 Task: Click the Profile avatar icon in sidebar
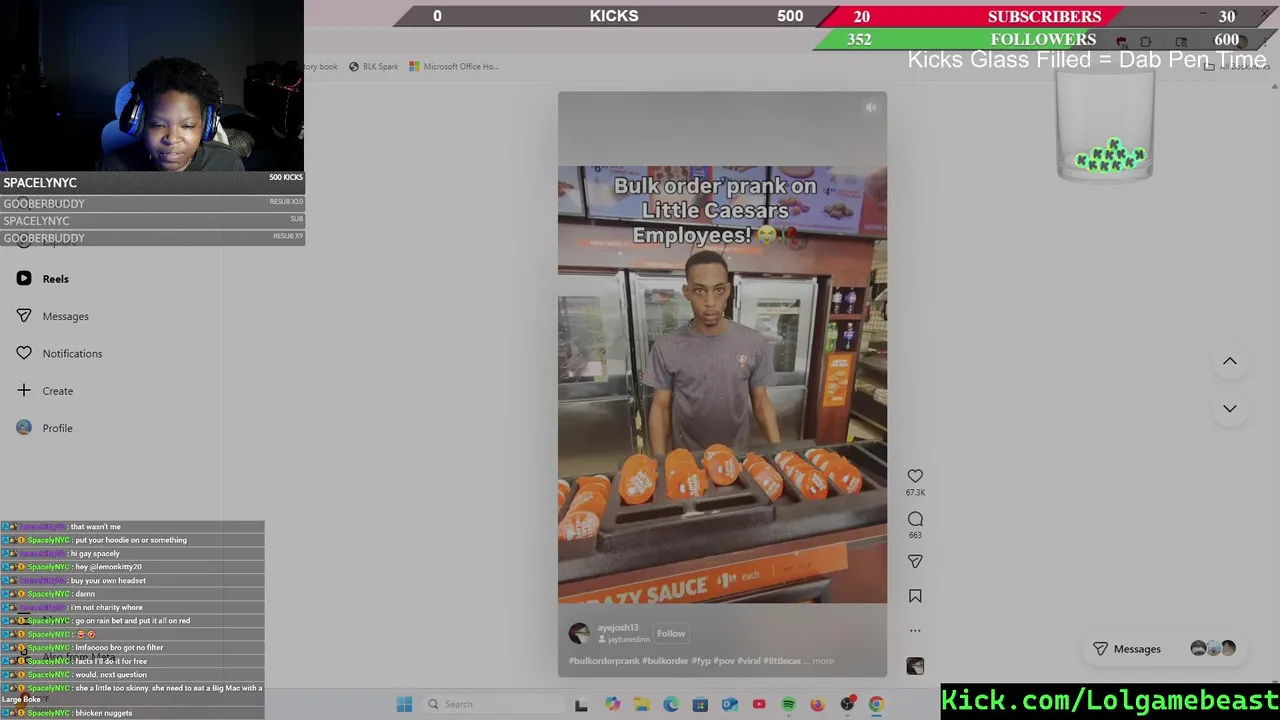24,428
